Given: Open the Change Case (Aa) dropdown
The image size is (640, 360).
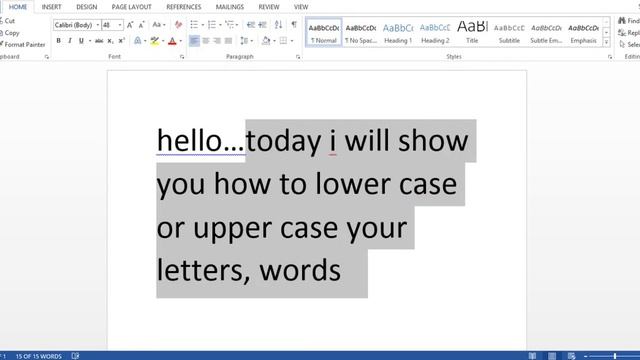Looking at the screenshot, I should 158,25.
